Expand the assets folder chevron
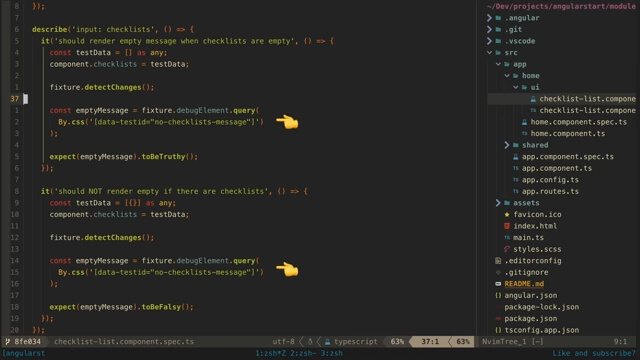Viewport: 640px width, 360px height. (x=498, y=203)
